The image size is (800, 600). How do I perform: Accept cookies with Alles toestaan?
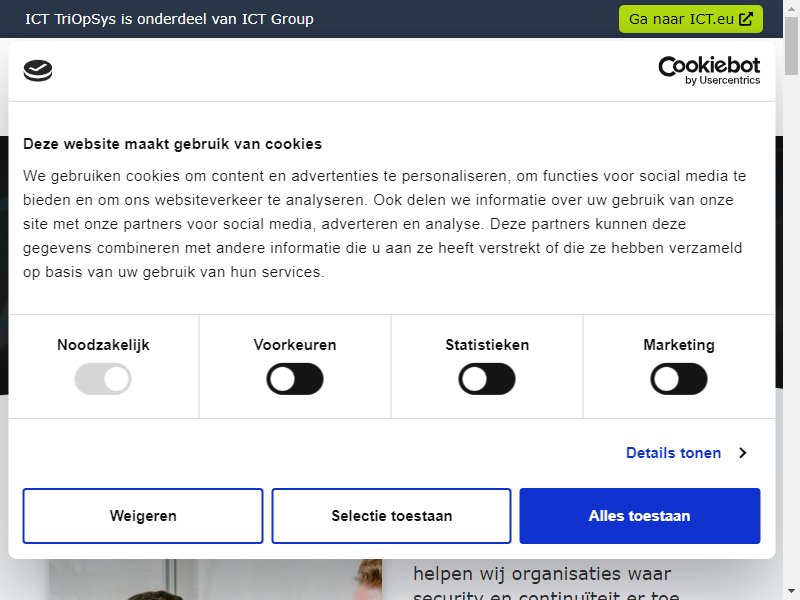pos(640,516)
